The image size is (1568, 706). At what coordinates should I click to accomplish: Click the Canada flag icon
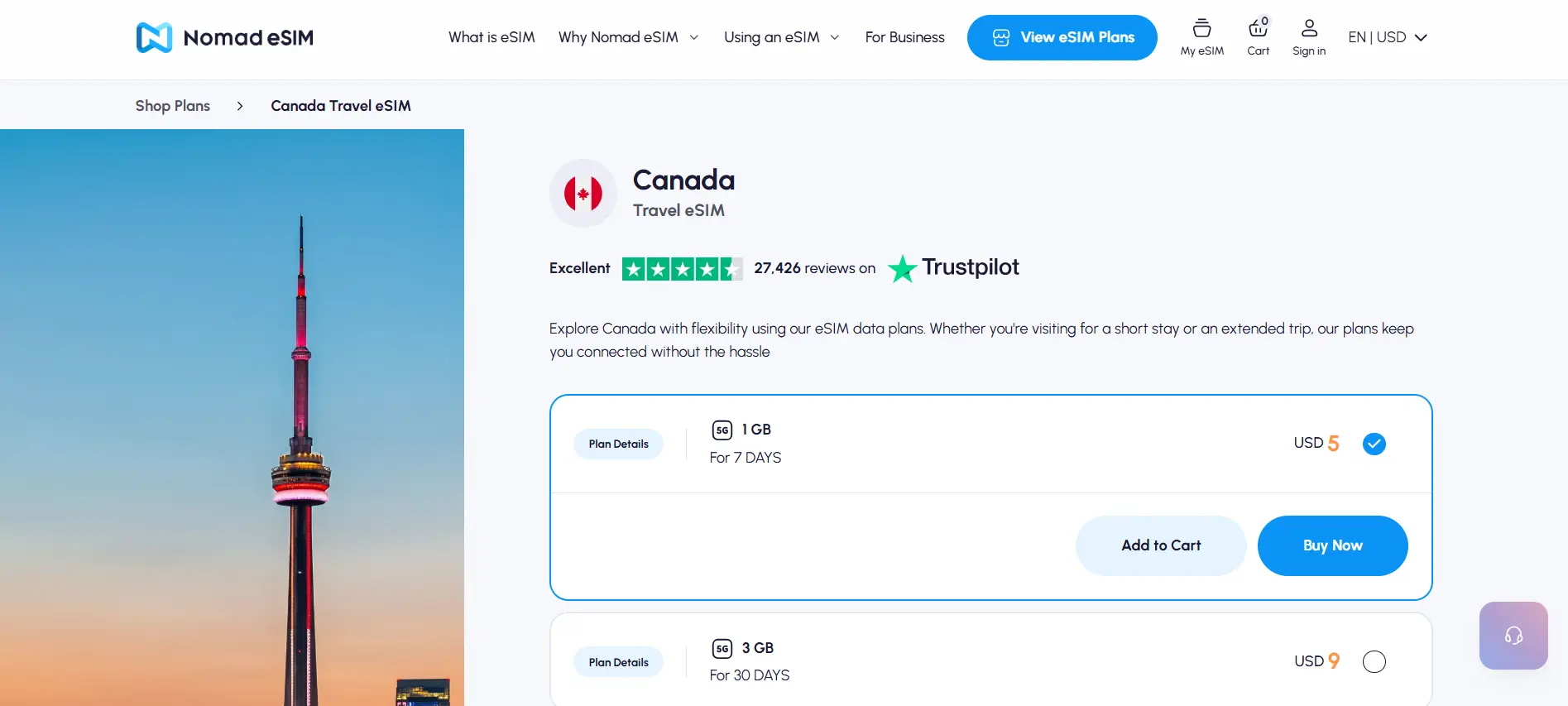tap(583, 193)
